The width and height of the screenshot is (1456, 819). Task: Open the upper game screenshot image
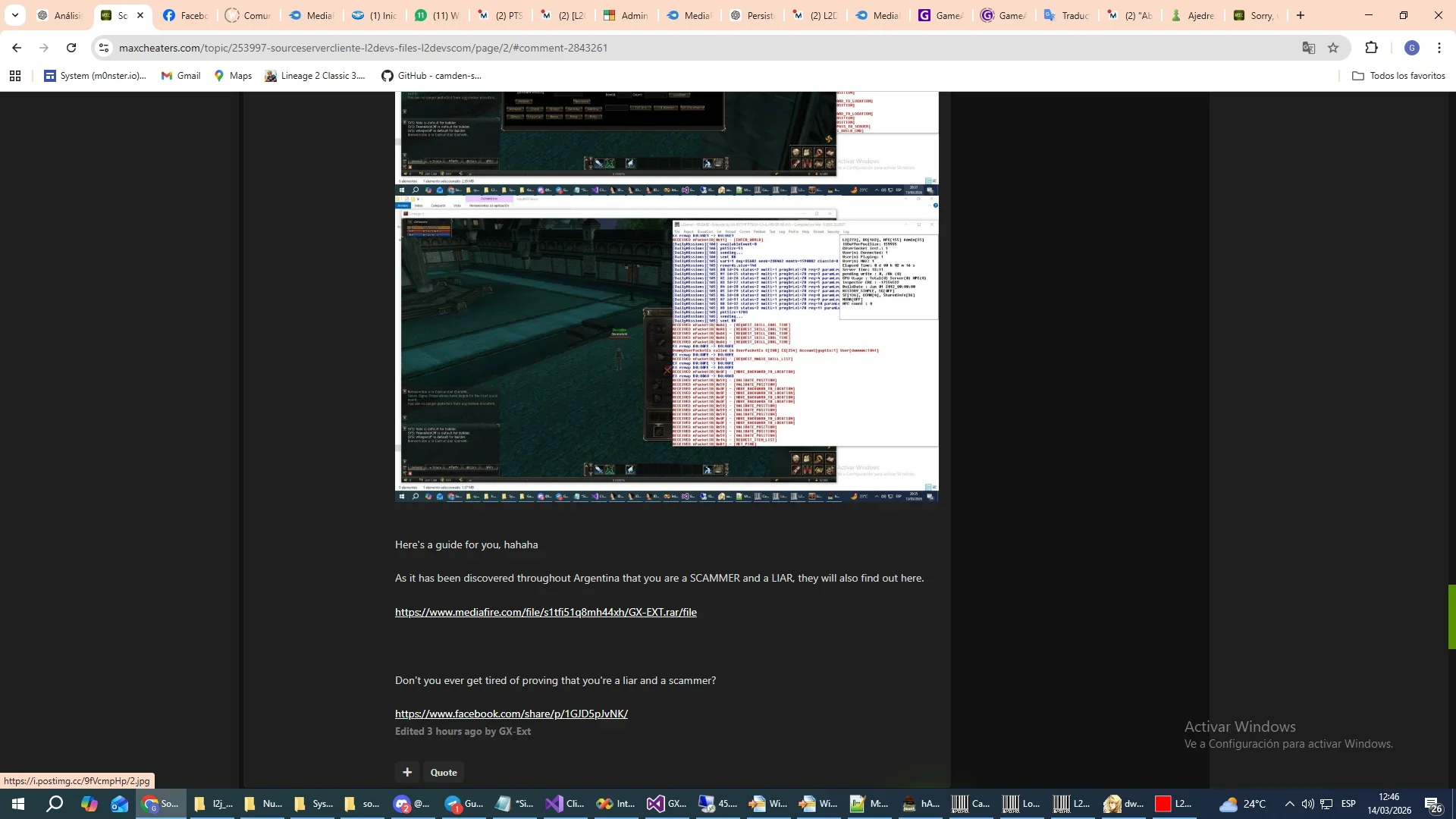[667, 143]
